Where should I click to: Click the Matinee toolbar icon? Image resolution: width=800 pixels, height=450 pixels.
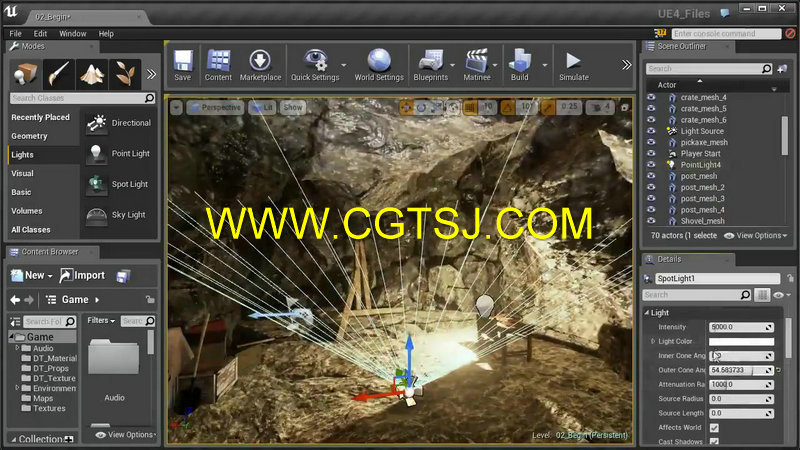click(x=477, y=65)
